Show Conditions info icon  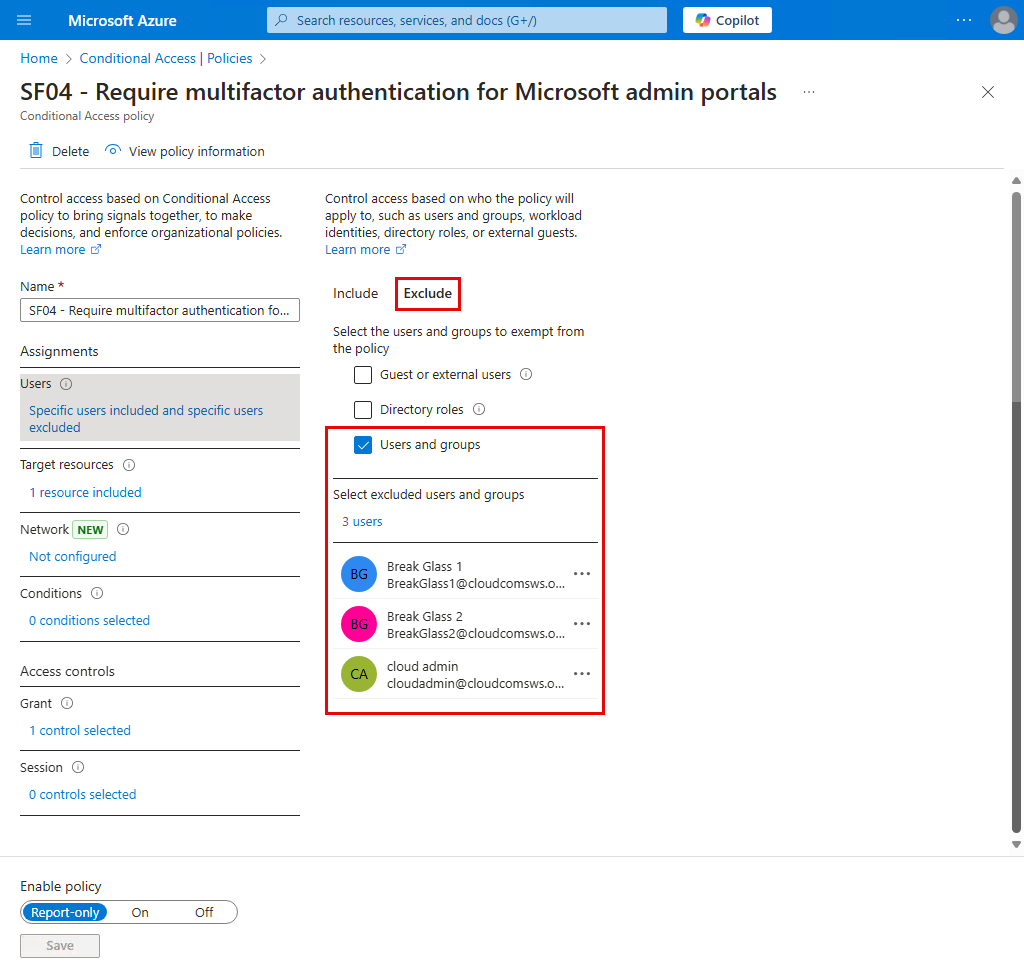97,593
